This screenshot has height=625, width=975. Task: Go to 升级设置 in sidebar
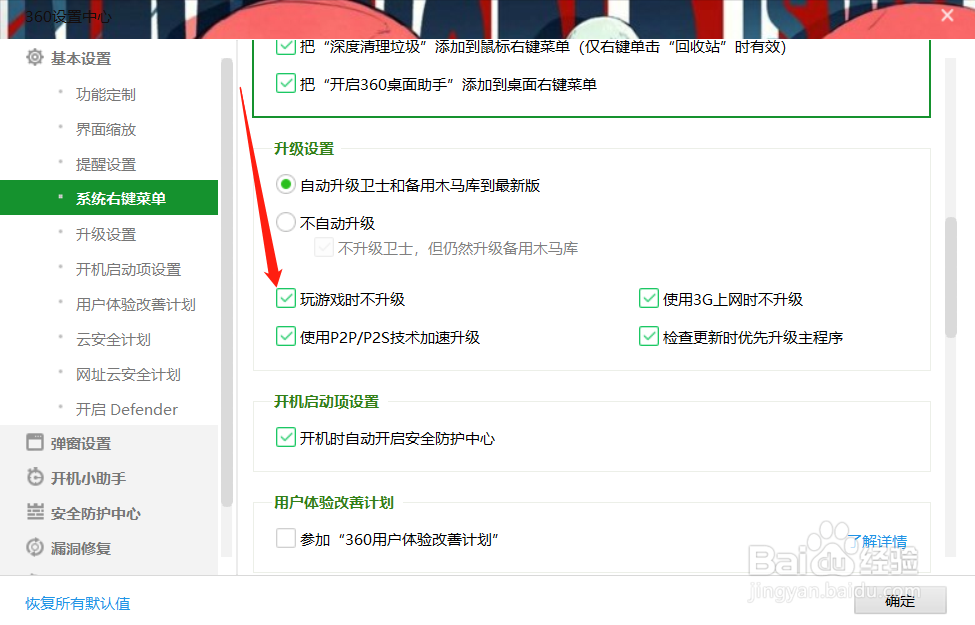(106, 234)
